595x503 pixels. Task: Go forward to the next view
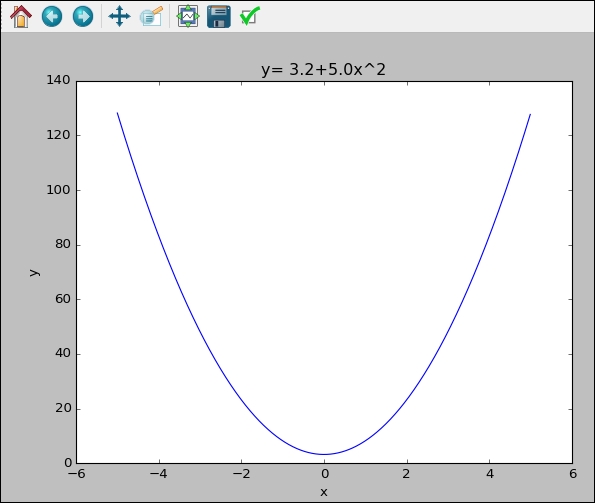coord(83,16)
